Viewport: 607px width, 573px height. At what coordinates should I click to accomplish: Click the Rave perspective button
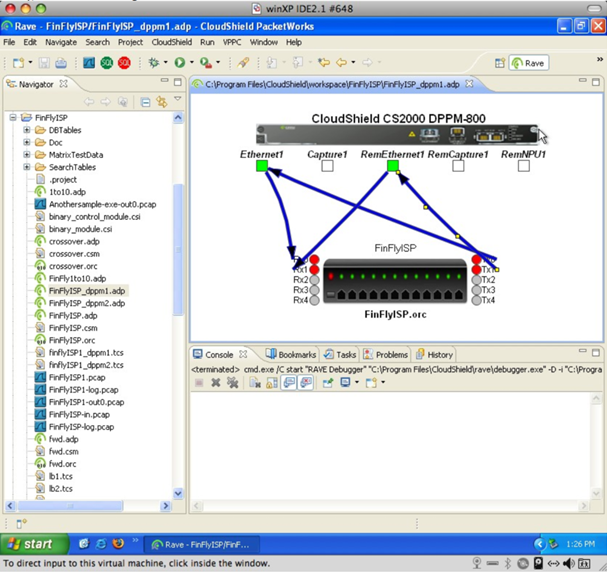point(529,63)
